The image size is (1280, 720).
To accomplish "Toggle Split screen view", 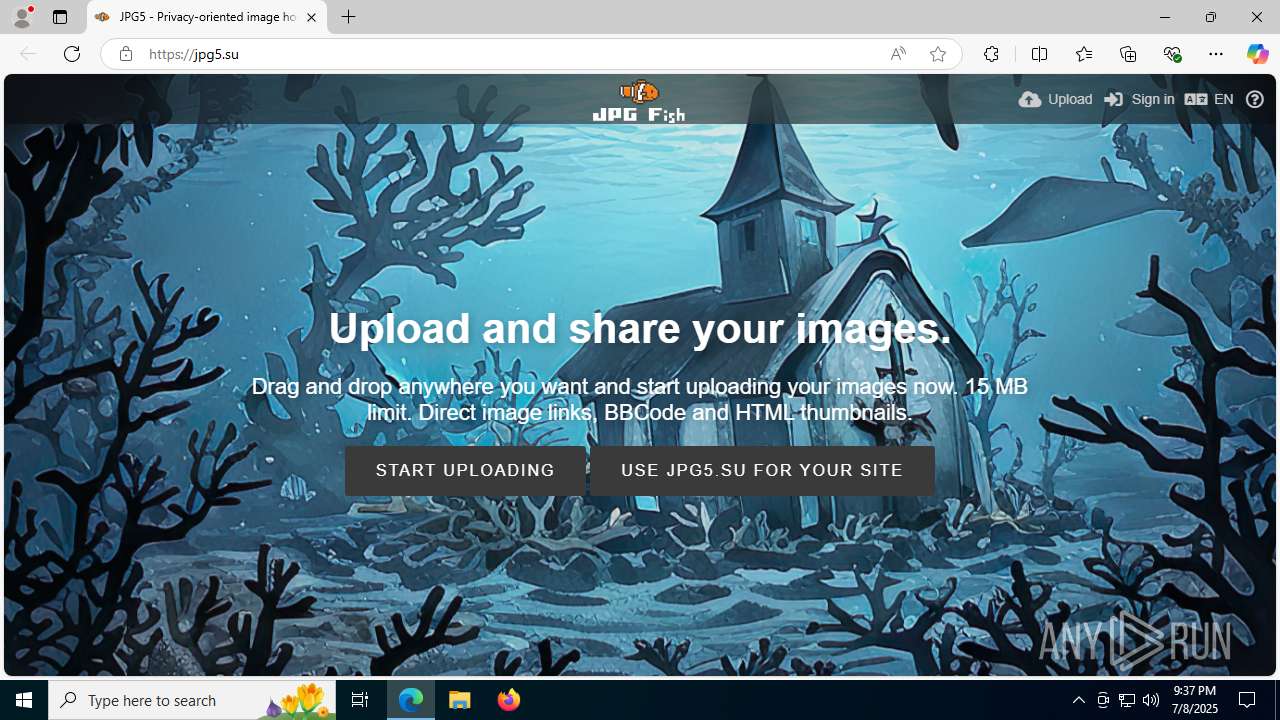I will [x=1039, y=54].
